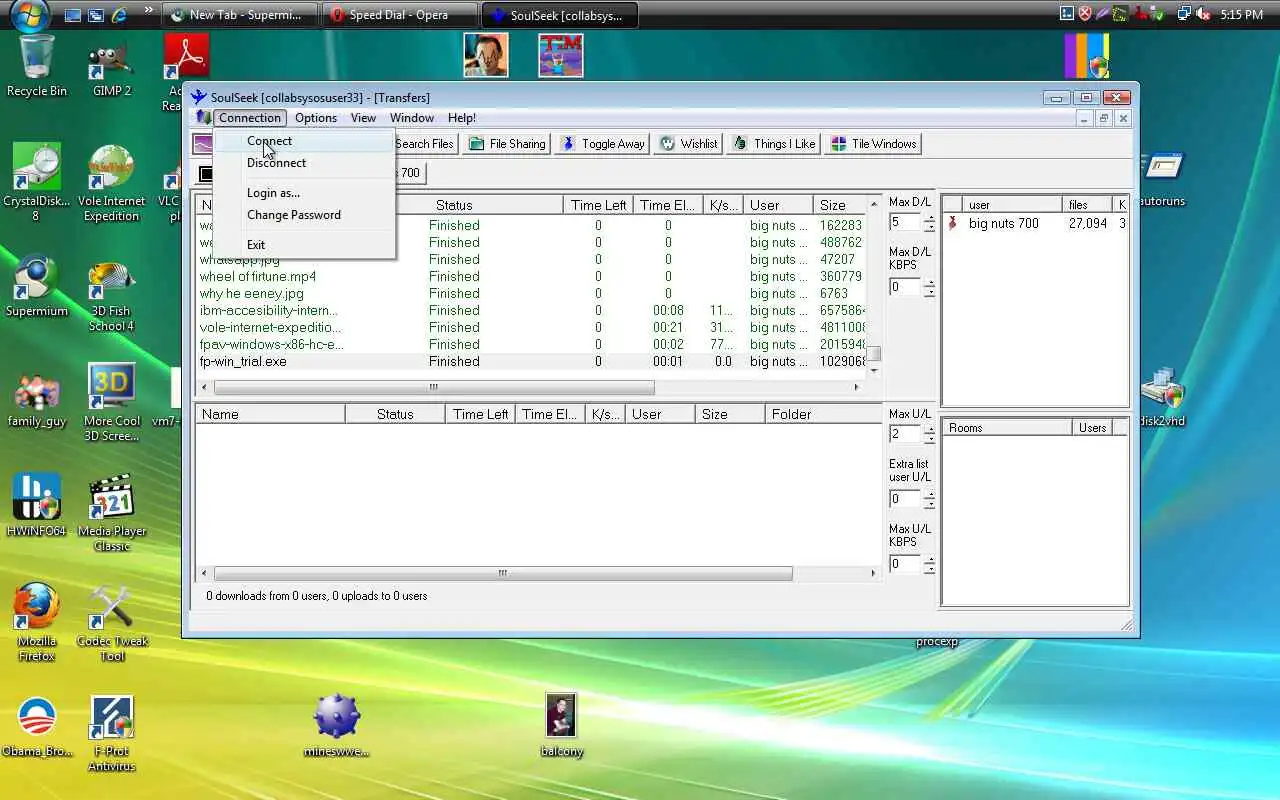The image size is (1280, 800).
Task: Open Recycle Bin desktop icon
Action: click(37, 67)
